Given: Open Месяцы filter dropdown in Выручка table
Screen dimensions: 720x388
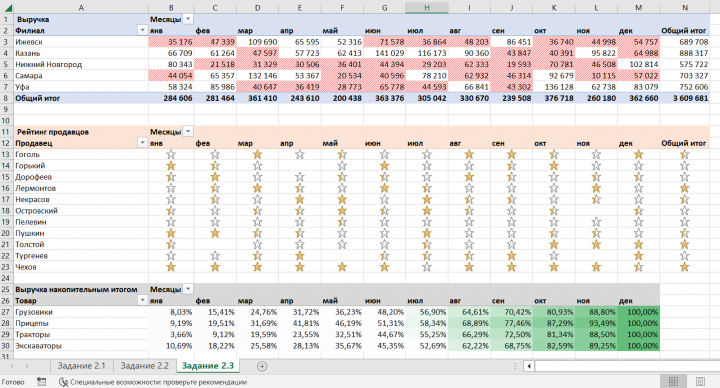Looking at the screenshot, I should (188, 19).
